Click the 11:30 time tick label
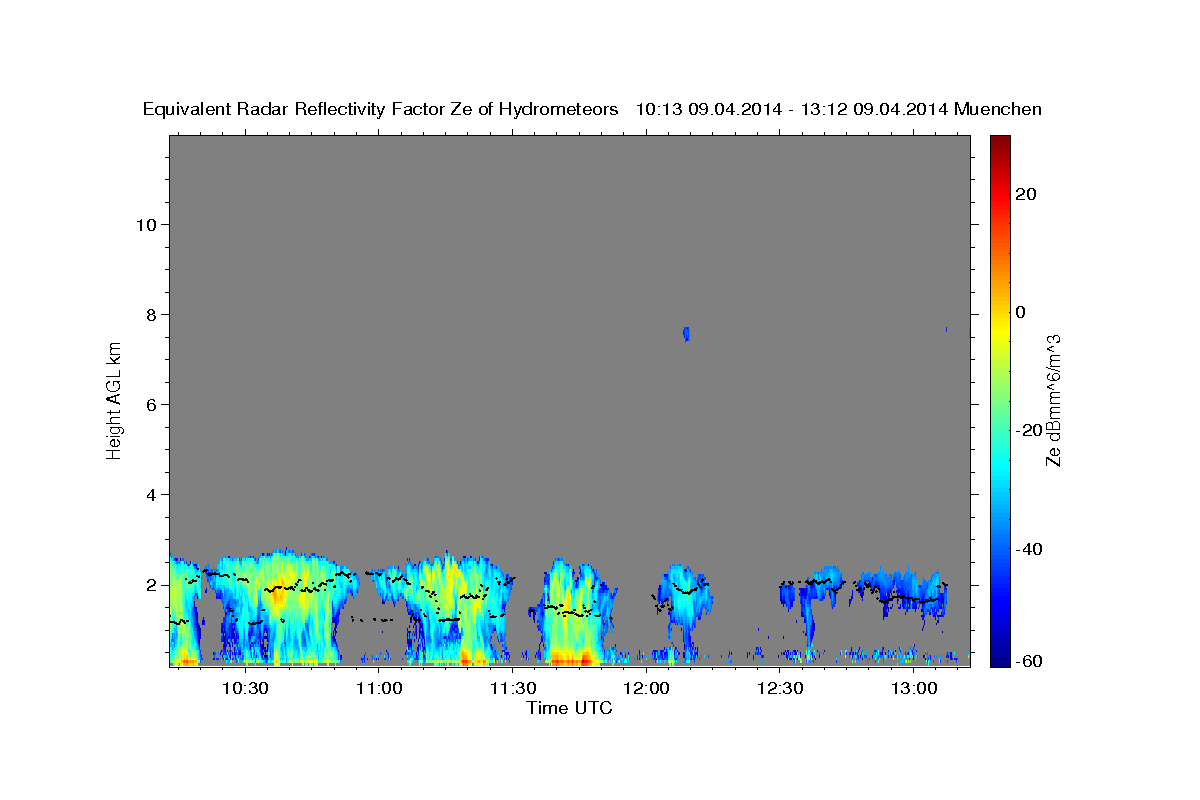This screenshot has width=1200, height=800. click(x=512, y=689)
